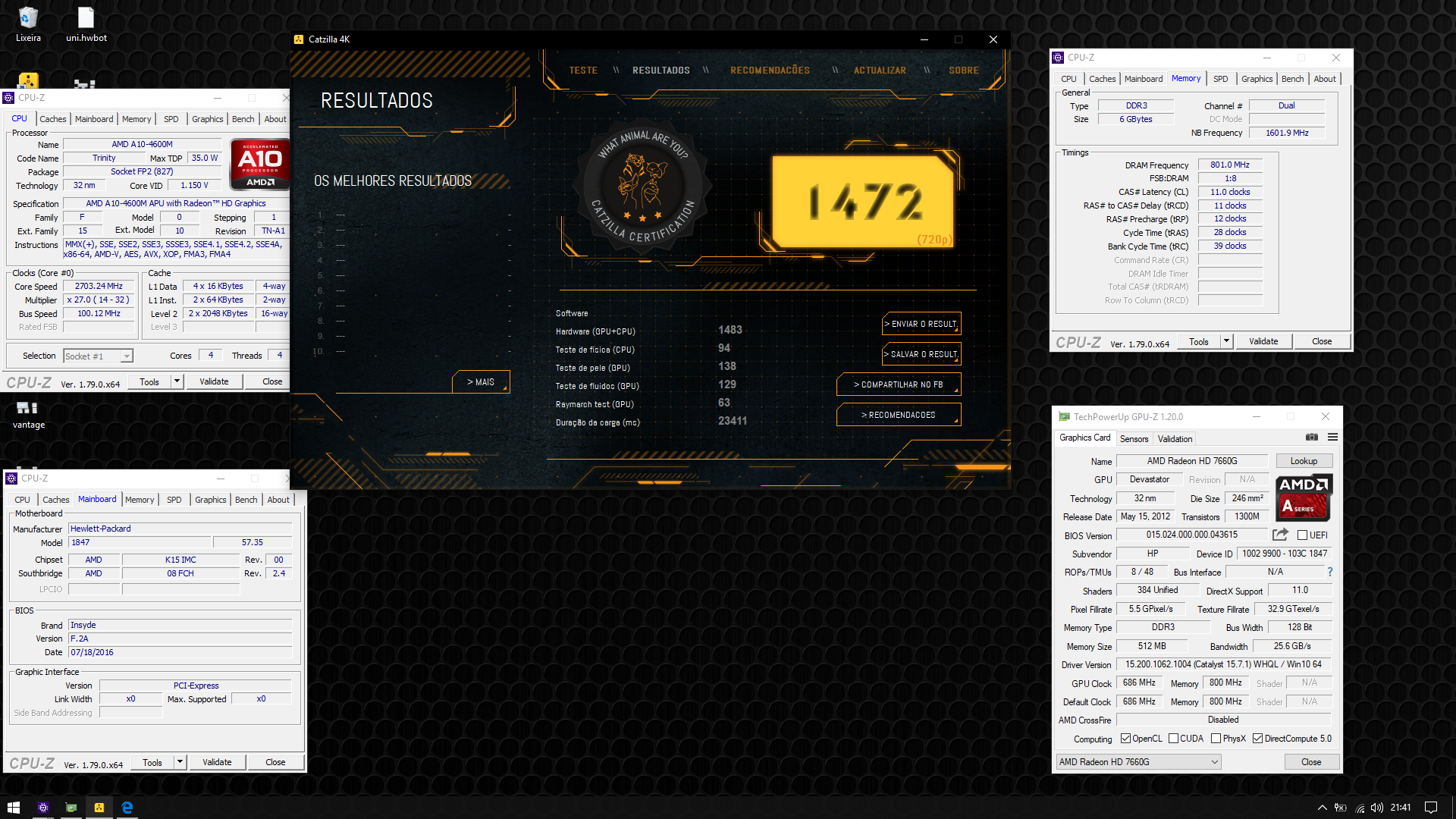
Task: Click the CPU-Z taskbar icon
Action: pos(43,808)
